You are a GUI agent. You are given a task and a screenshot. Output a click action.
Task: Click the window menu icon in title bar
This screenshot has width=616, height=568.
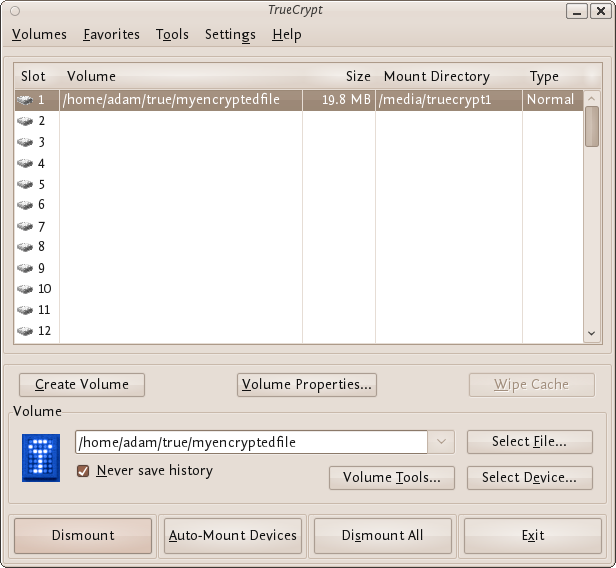point(14,10)
